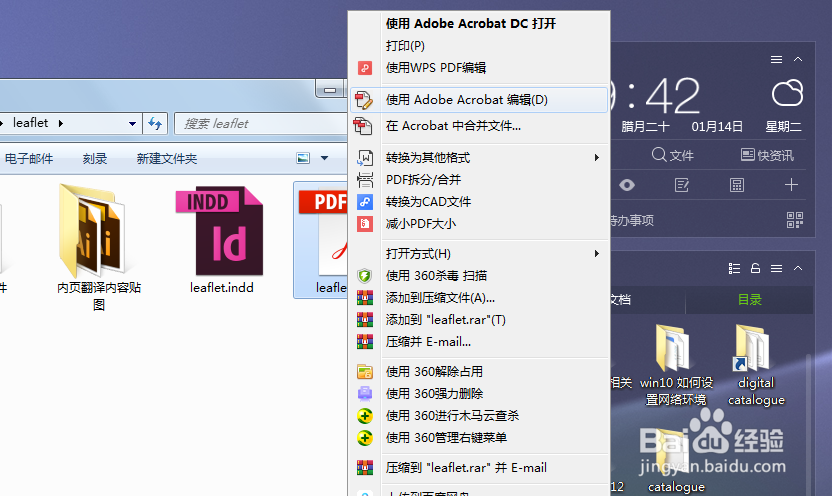Select the 内页翻译内容贴图 folder
833x496 pixels.
pyautogui.click(x=98, y=247)
